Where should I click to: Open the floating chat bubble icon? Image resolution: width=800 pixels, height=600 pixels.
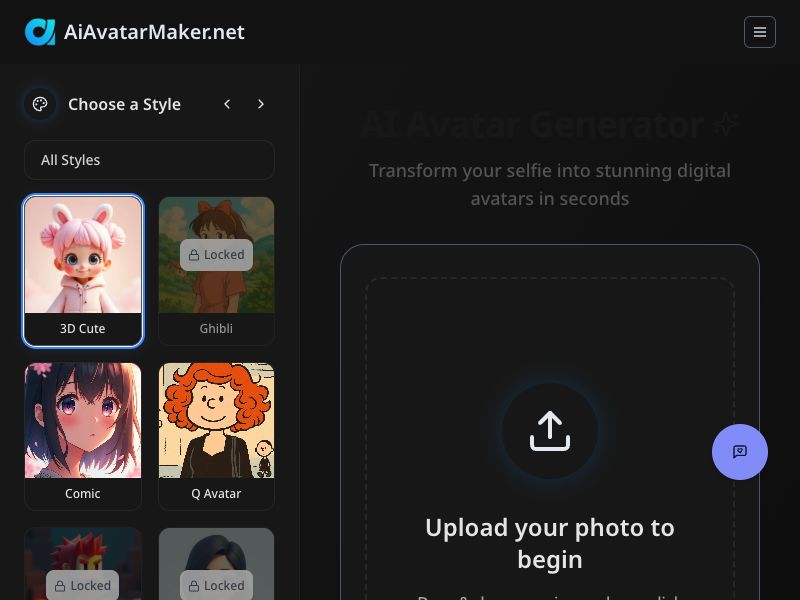(740, 452)
